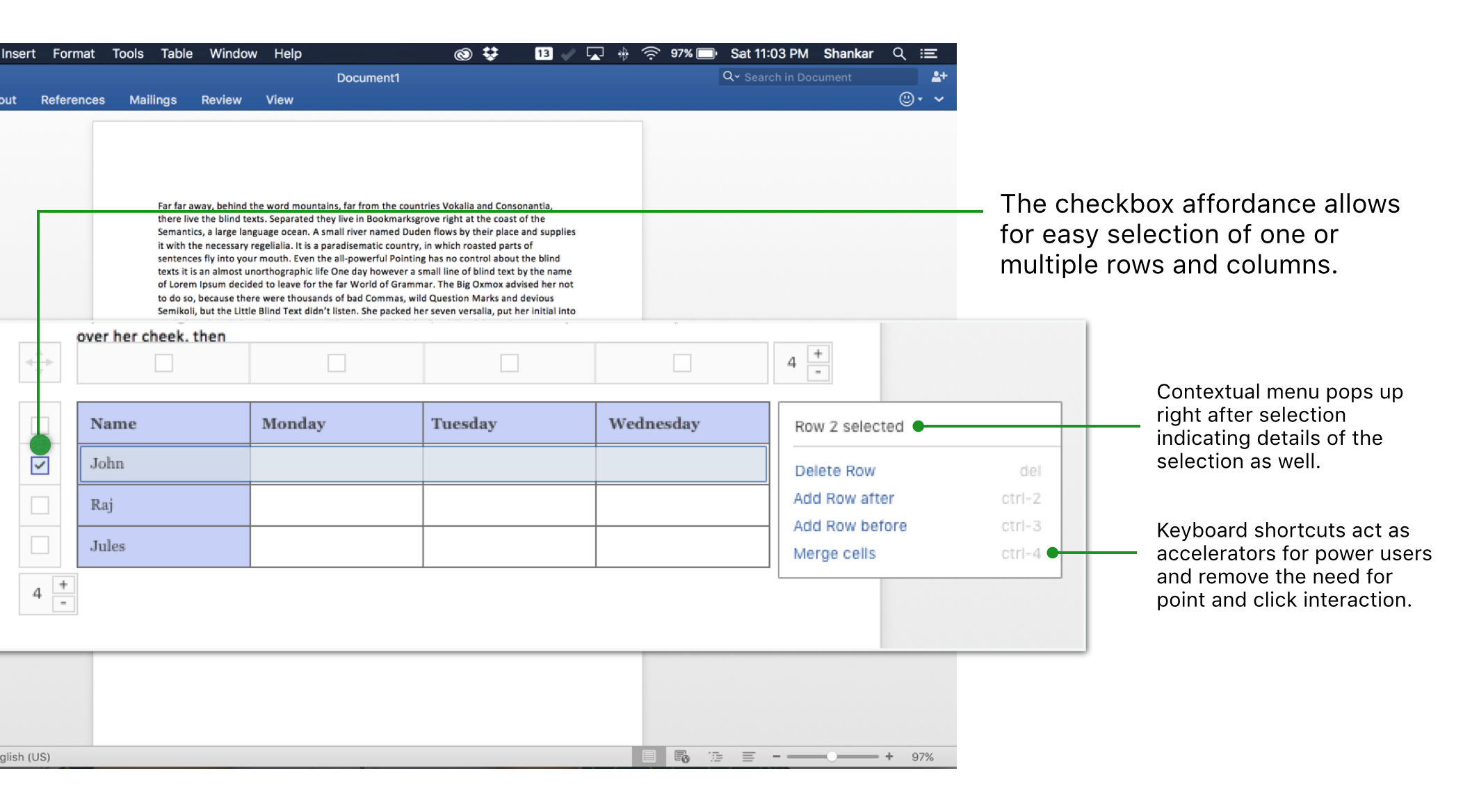1463x812 pixels.
Task: Open Spotlight search in the menu bar
Action: coord(898,53)
